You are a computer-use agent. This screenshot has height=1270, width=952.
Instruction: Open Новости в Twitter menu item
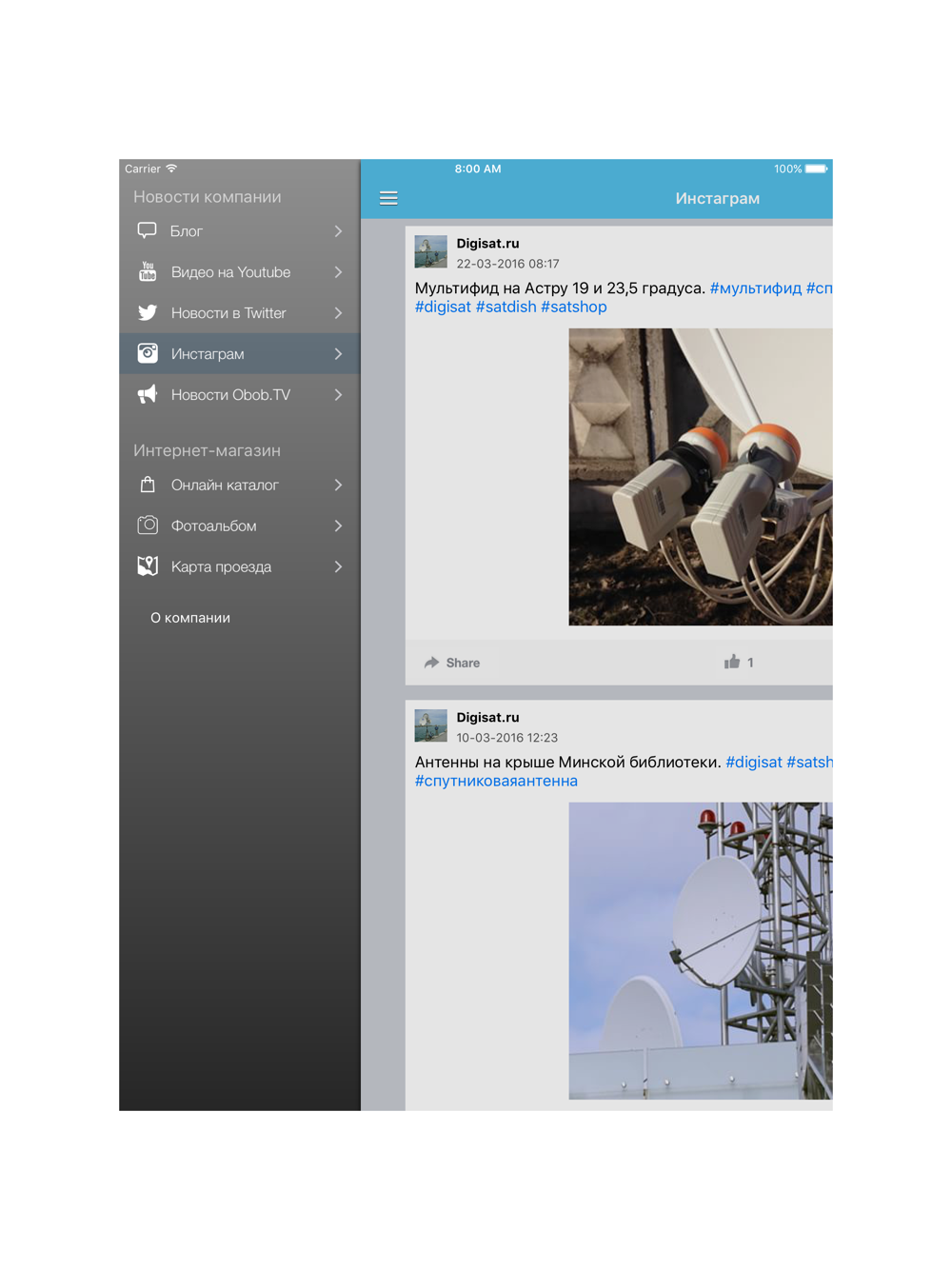[240, 313]
